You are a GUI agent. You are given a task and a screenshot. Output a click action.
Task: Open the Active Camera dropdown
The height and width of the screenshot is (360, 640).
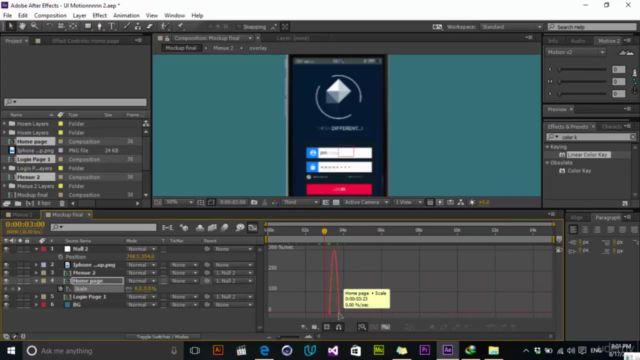(x=366, y=202)
